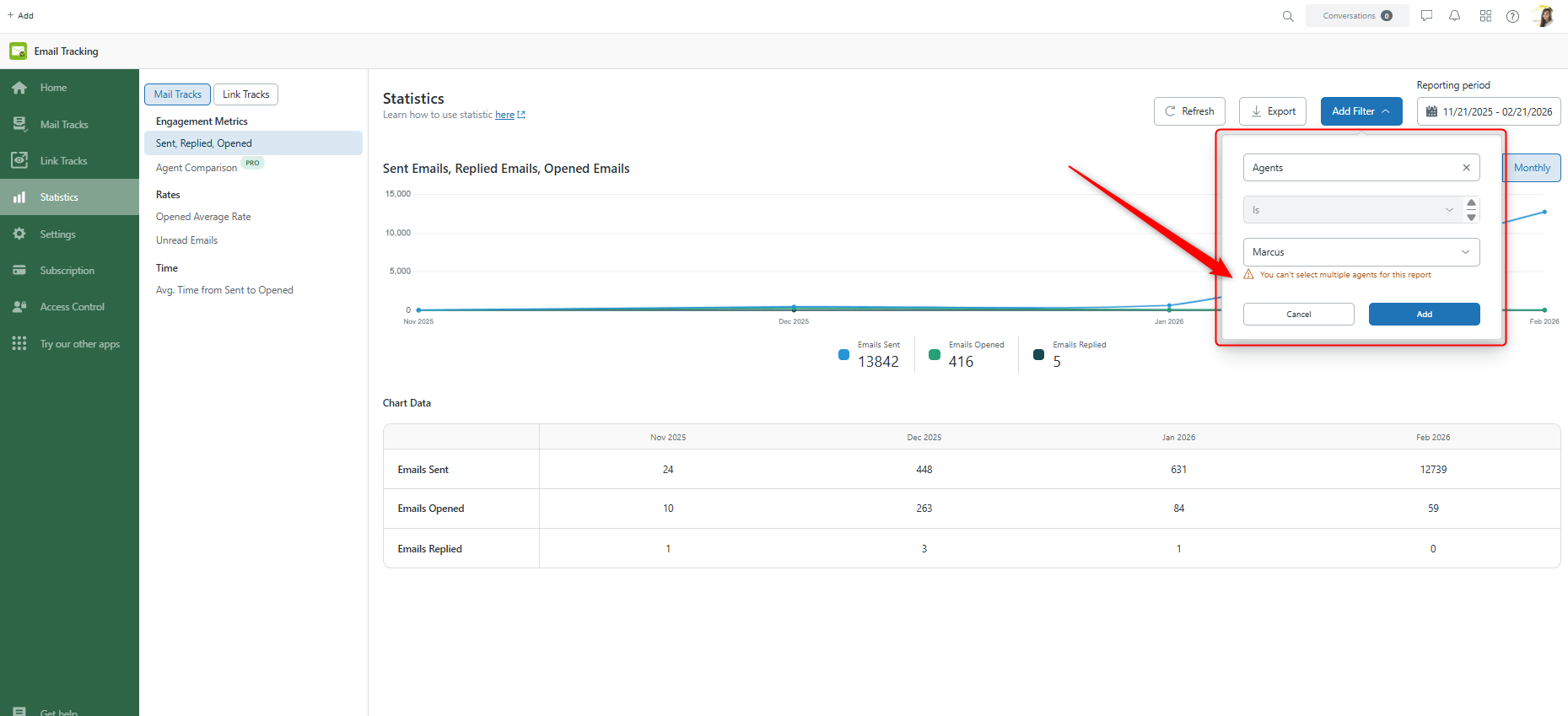Toggle the Emails Replied legend series

point(1038,355)
